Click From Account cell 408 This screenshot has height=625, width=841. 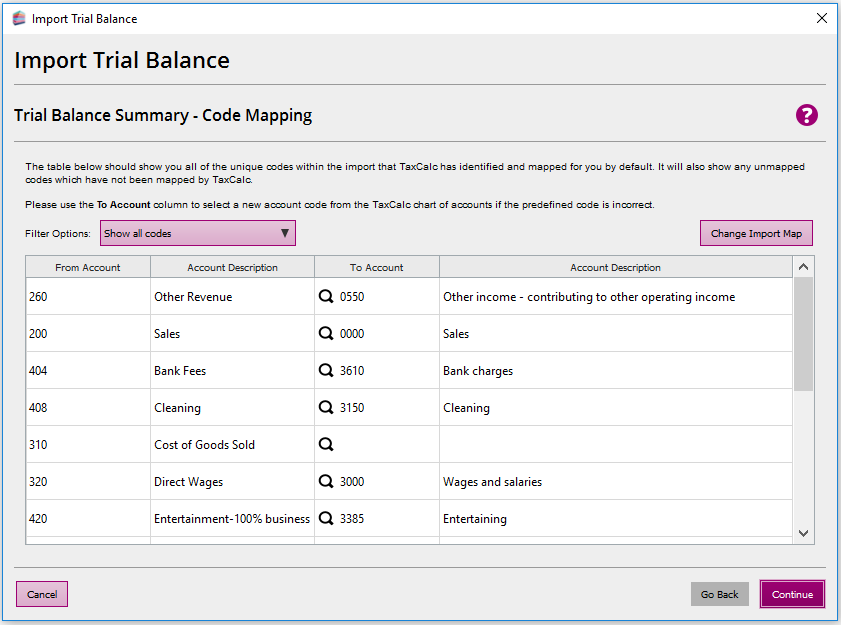88,407
